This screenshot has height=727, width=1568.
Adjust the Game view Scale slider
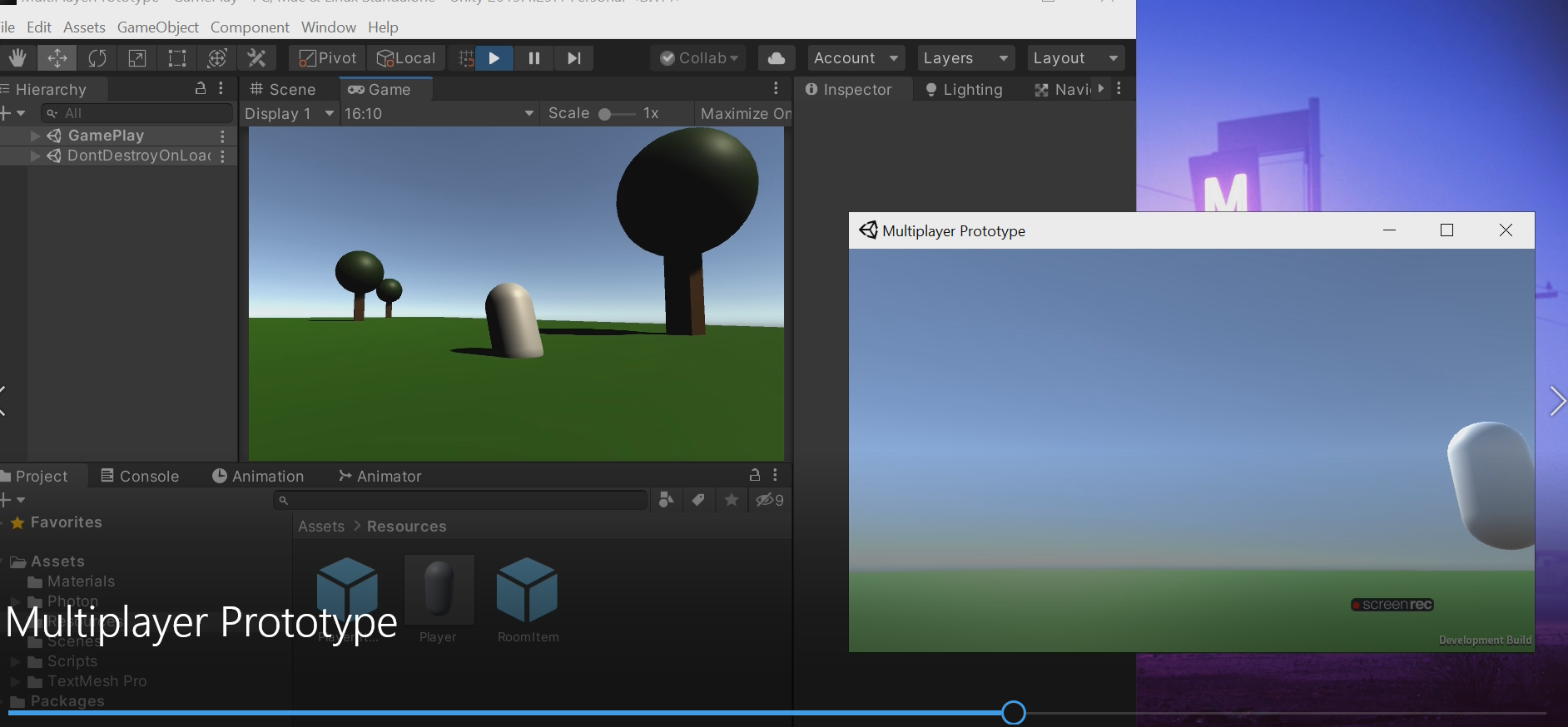coord(617,114)
